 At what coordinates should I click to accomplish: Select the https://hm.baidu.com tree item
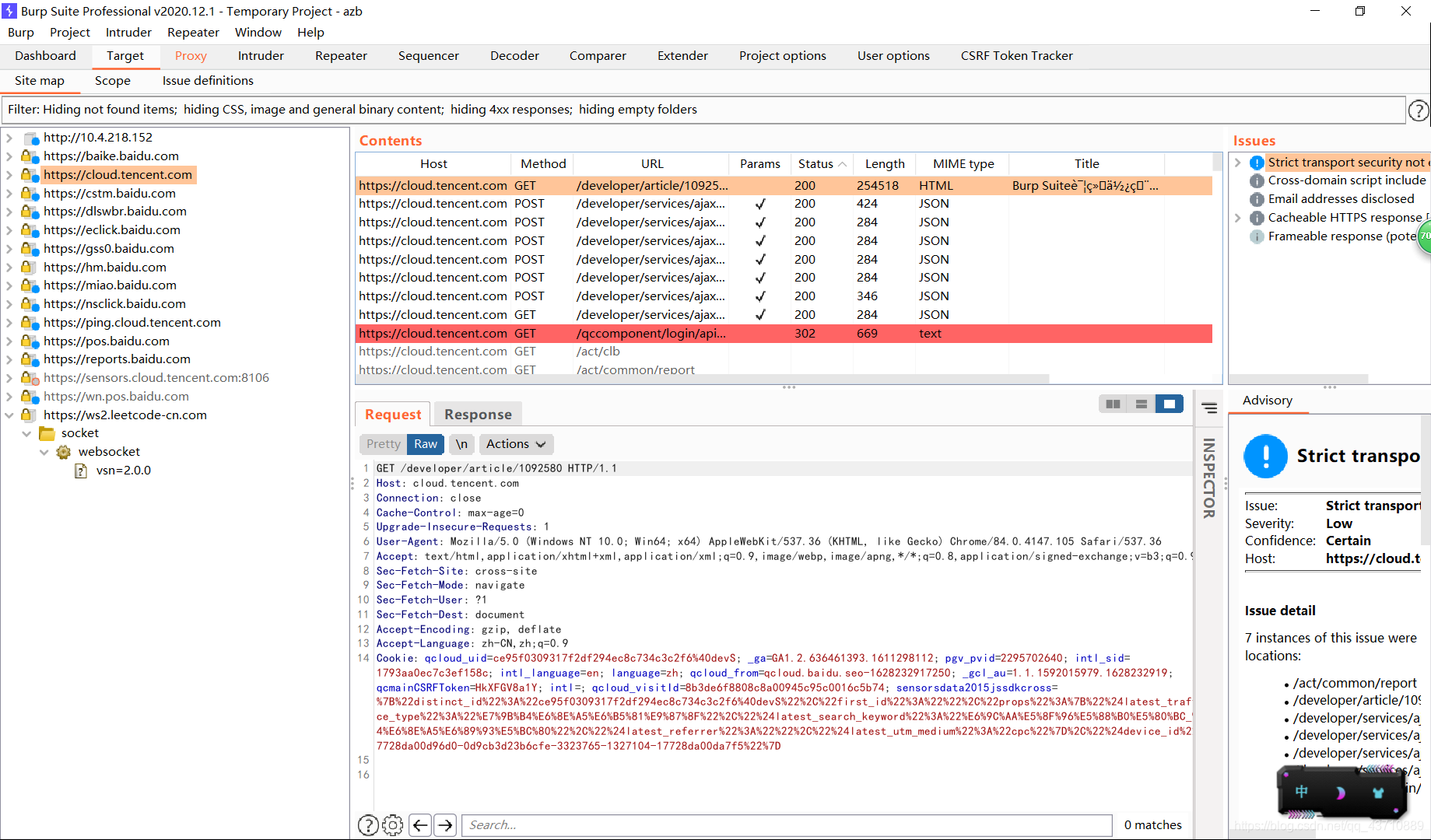click(105, 268)
